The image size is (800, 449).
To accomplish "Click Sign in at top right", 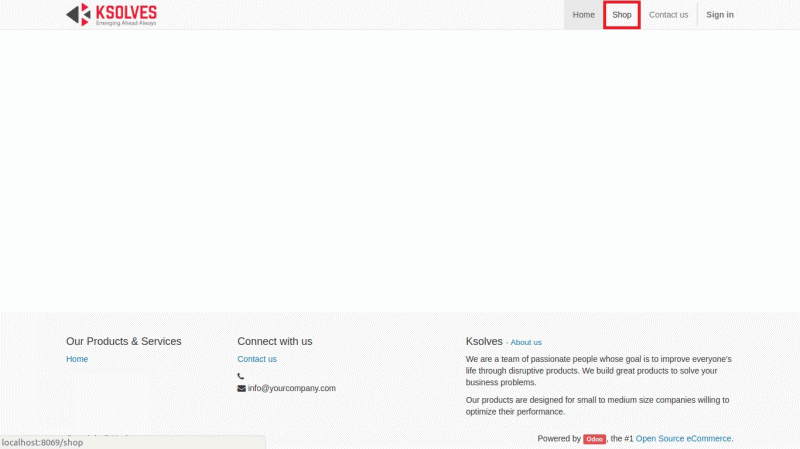I will (x=719, y=15).
